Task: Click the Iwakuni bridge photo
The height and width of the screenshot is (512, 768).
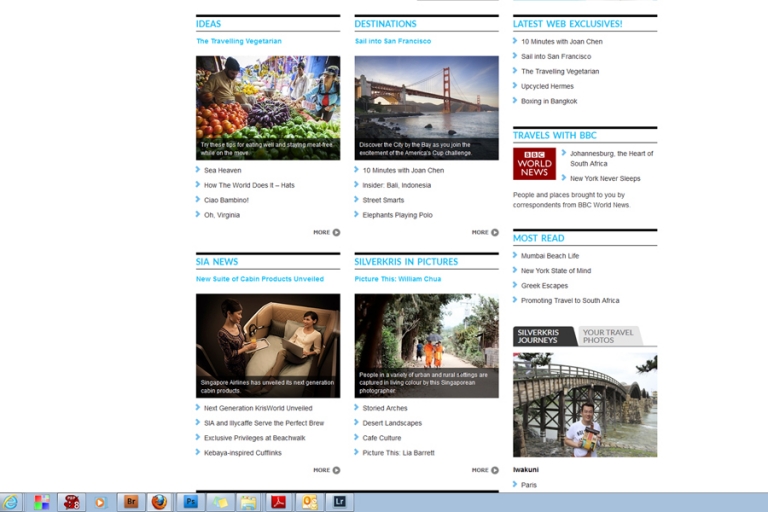Action: pos(585,404)
